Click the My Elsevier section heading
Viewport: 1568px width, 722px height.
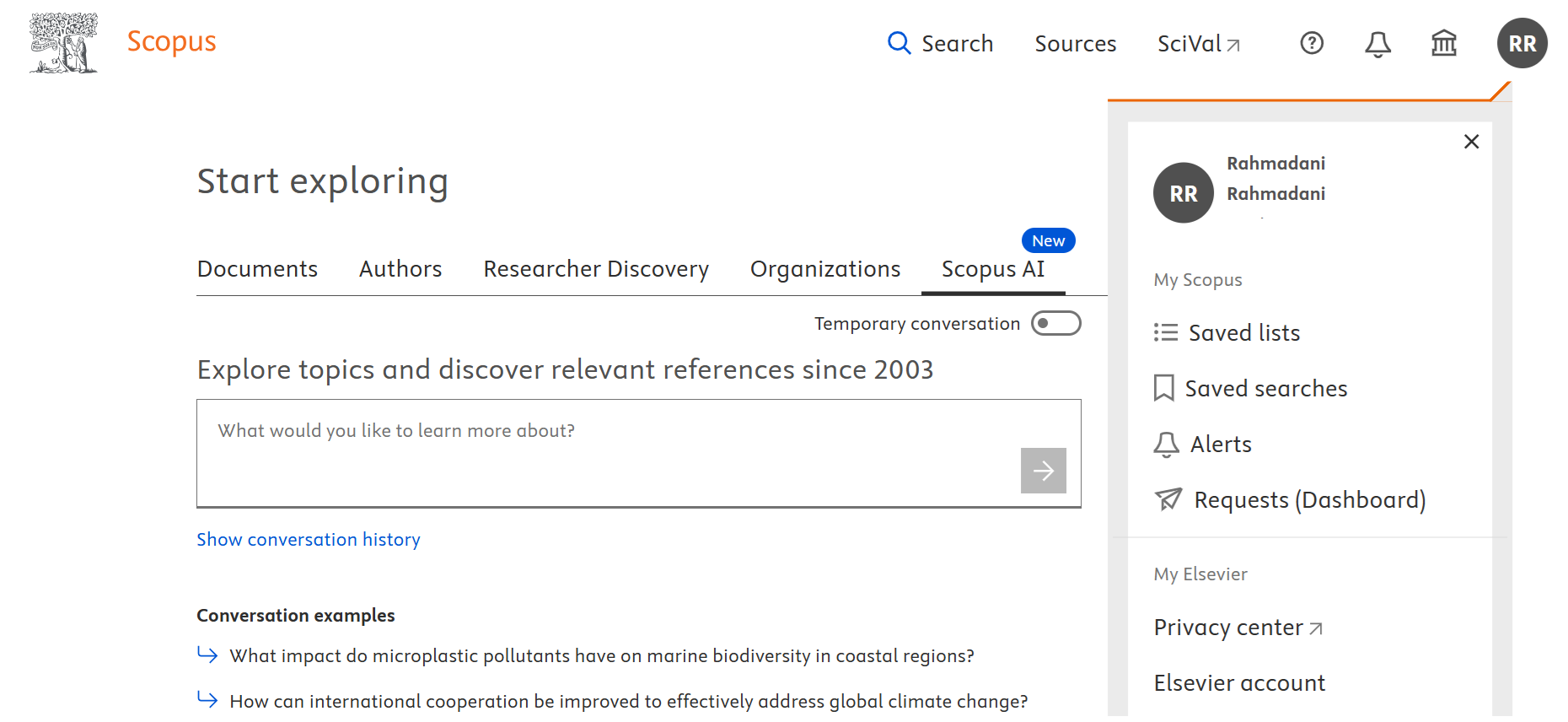[1200, 574]
